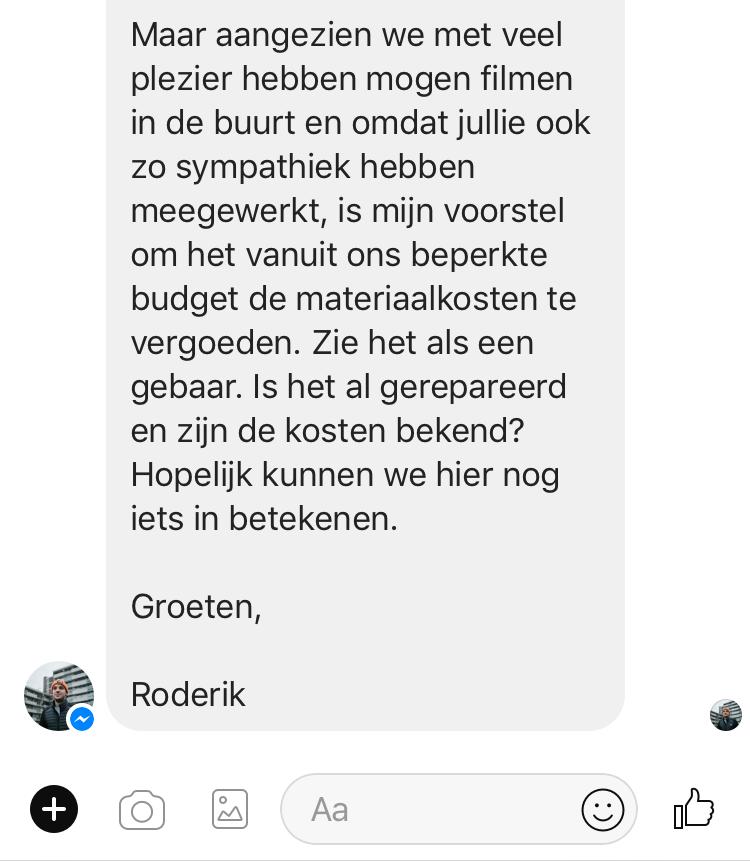Tap the 'Groeten,' line in the bubble
The width and height of the screenshot is (750, 861).
tap(196, 607)
